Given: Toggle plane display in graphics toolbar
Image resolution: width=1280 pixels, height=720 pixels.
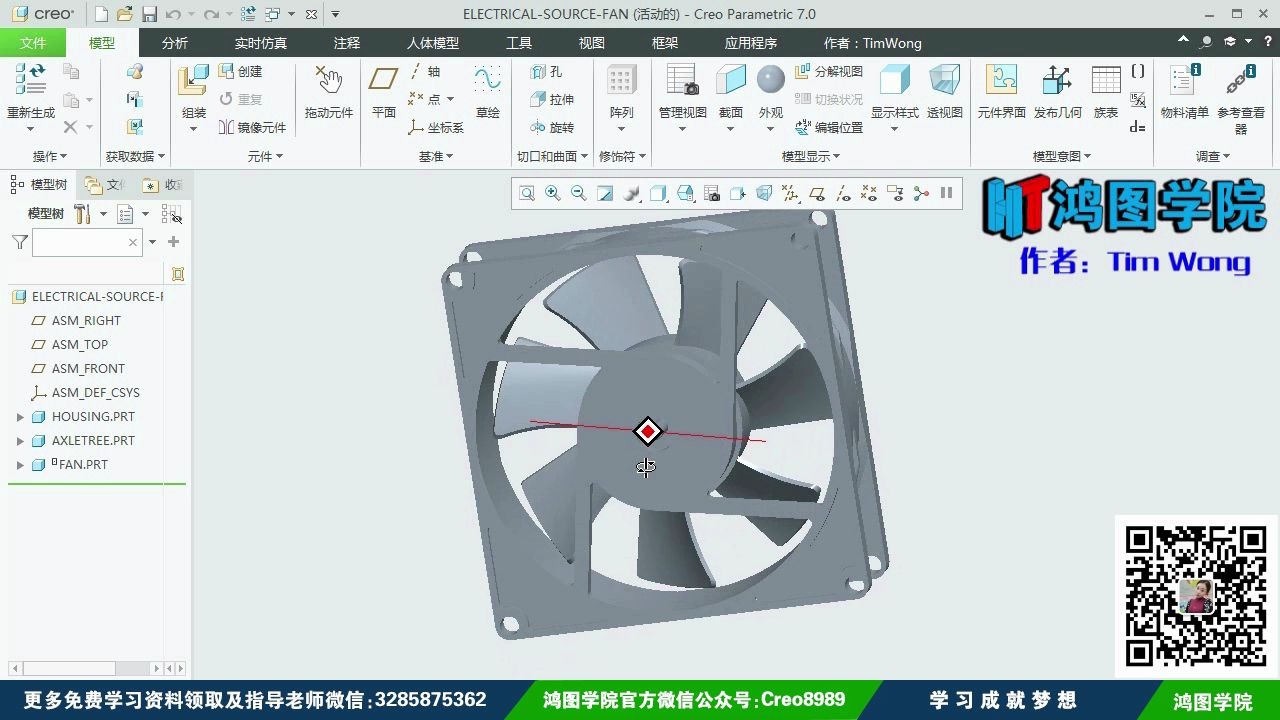Looking at the screenshot, I should (x=818, y=192).
